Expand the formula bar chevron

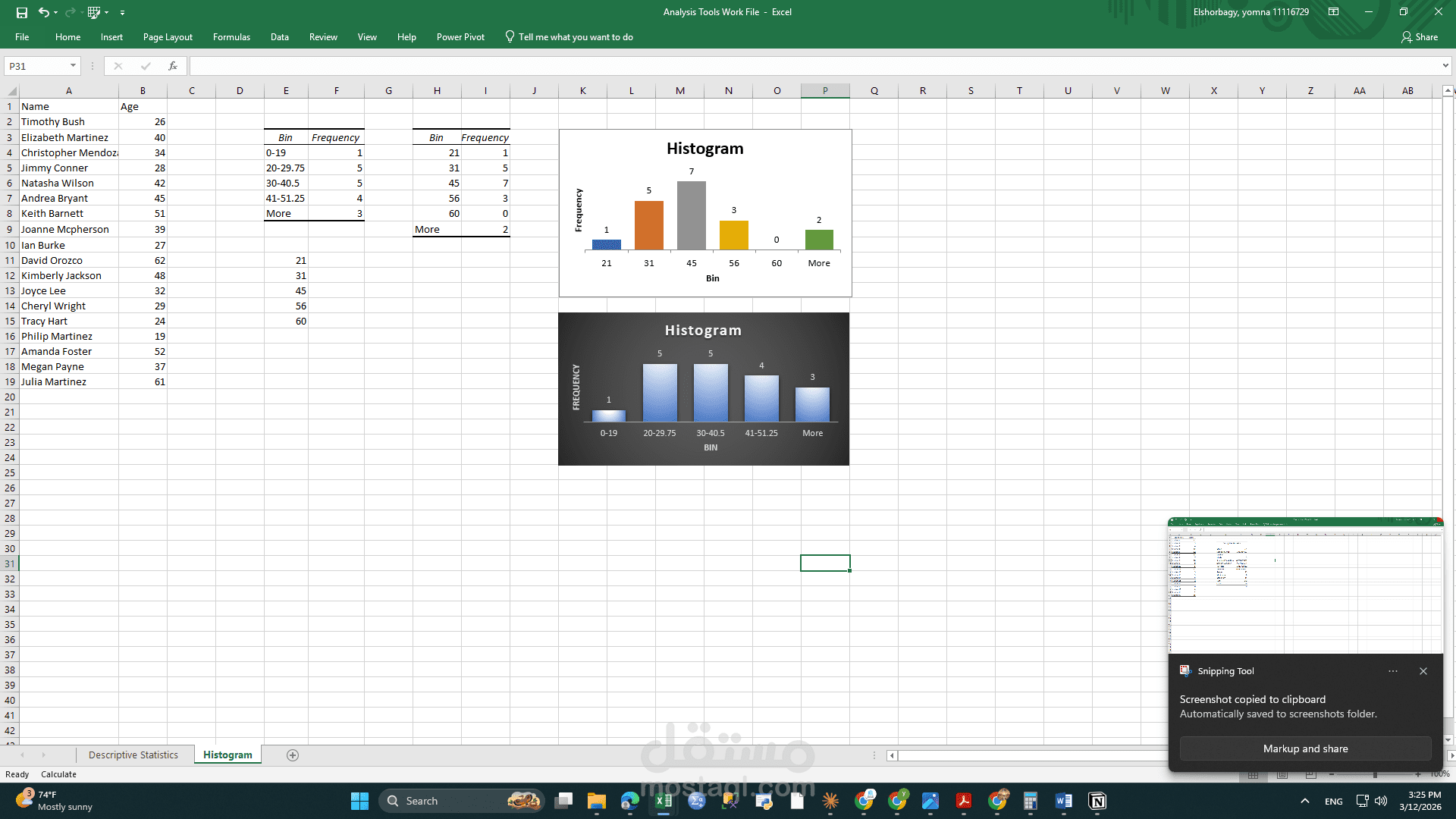(x=1445, y=66)
